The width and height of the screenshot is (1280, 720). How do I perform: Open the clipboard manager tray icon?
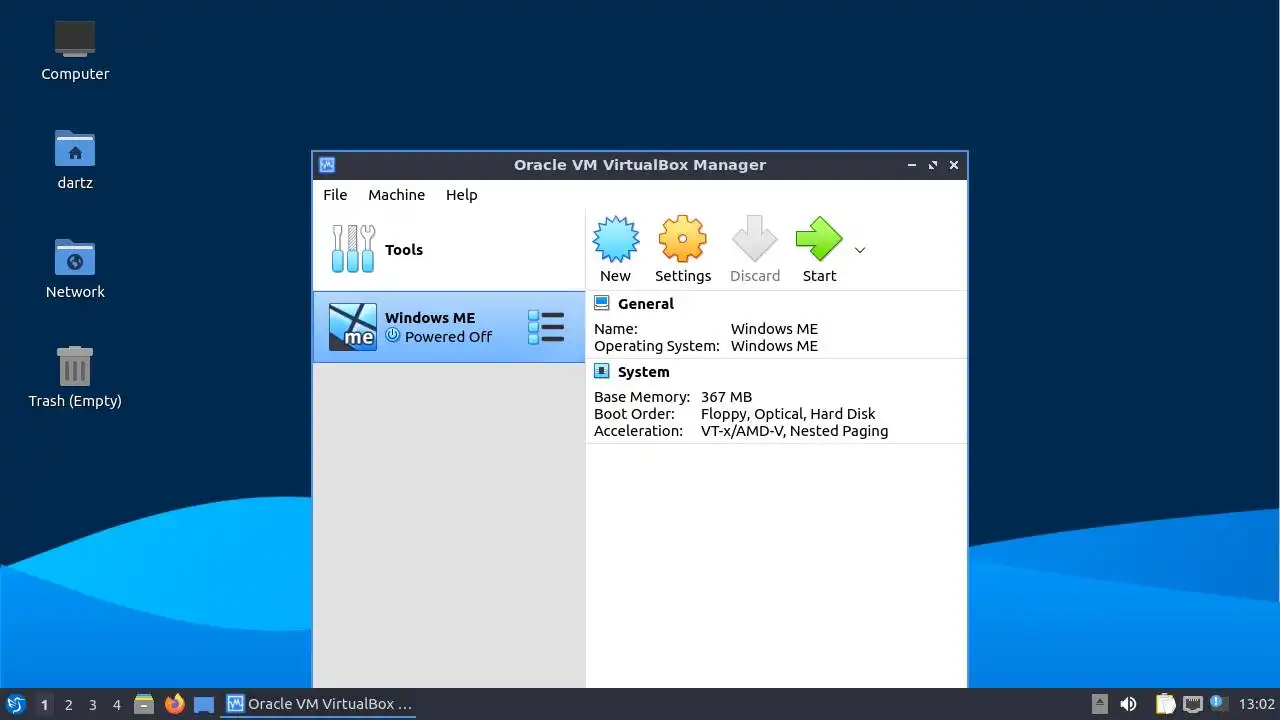(1165, 704)
